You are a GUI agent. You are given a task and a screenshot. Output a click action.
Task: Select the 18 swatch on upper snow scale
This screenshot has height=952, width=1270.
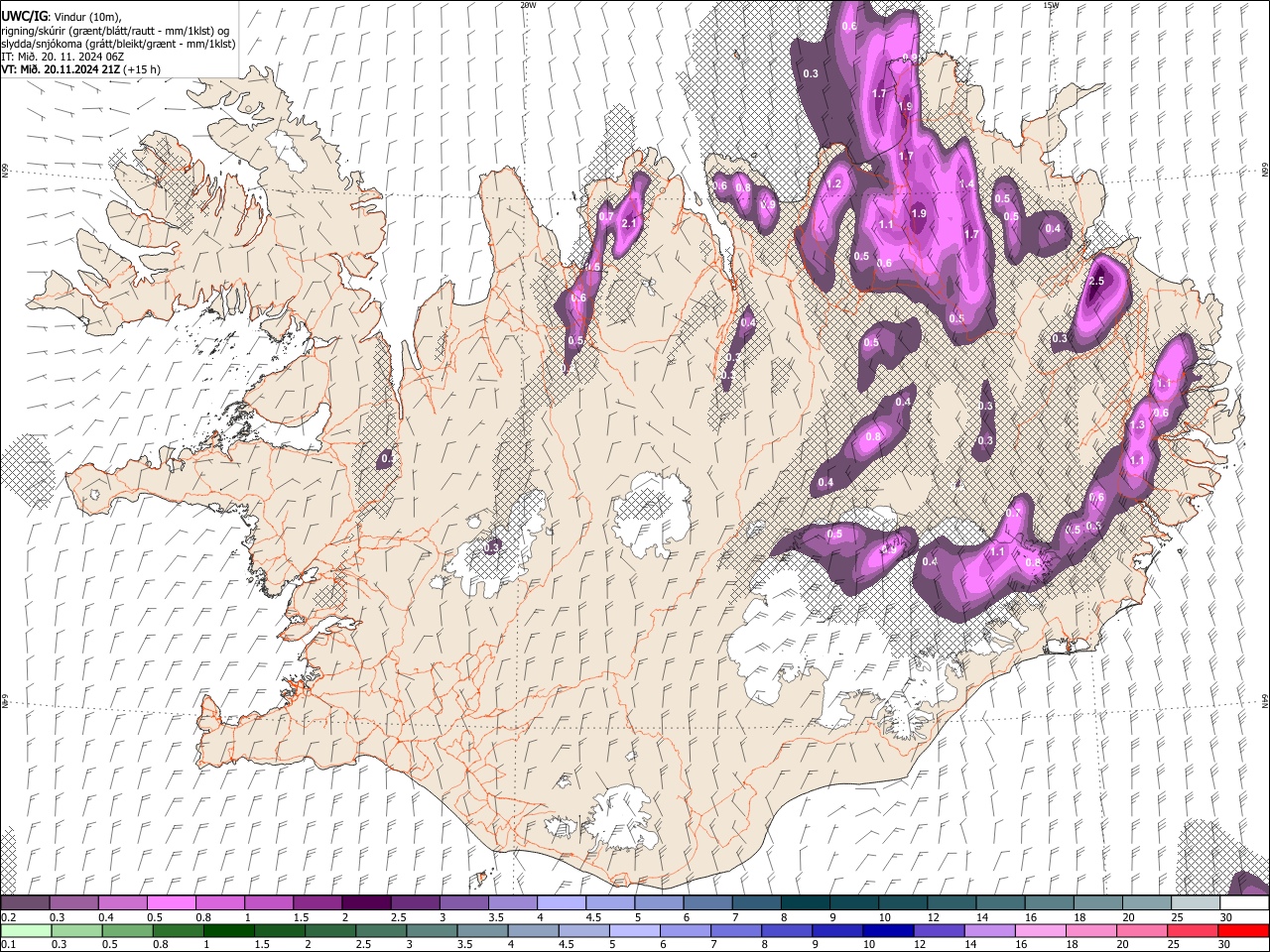[1098, 903]
